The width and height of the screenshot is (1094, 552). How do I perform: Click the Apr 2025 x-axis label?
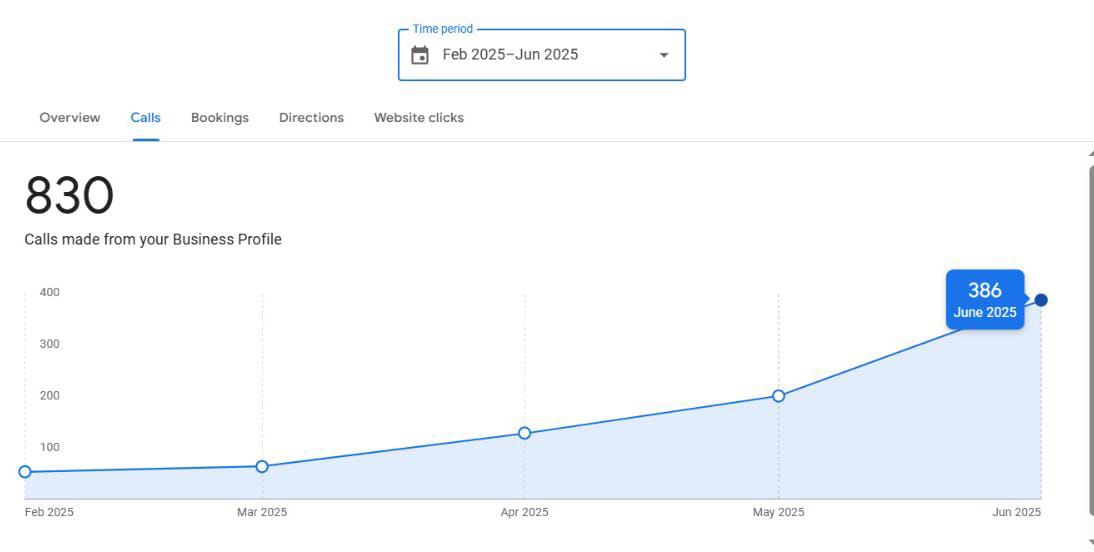(524, 512)
